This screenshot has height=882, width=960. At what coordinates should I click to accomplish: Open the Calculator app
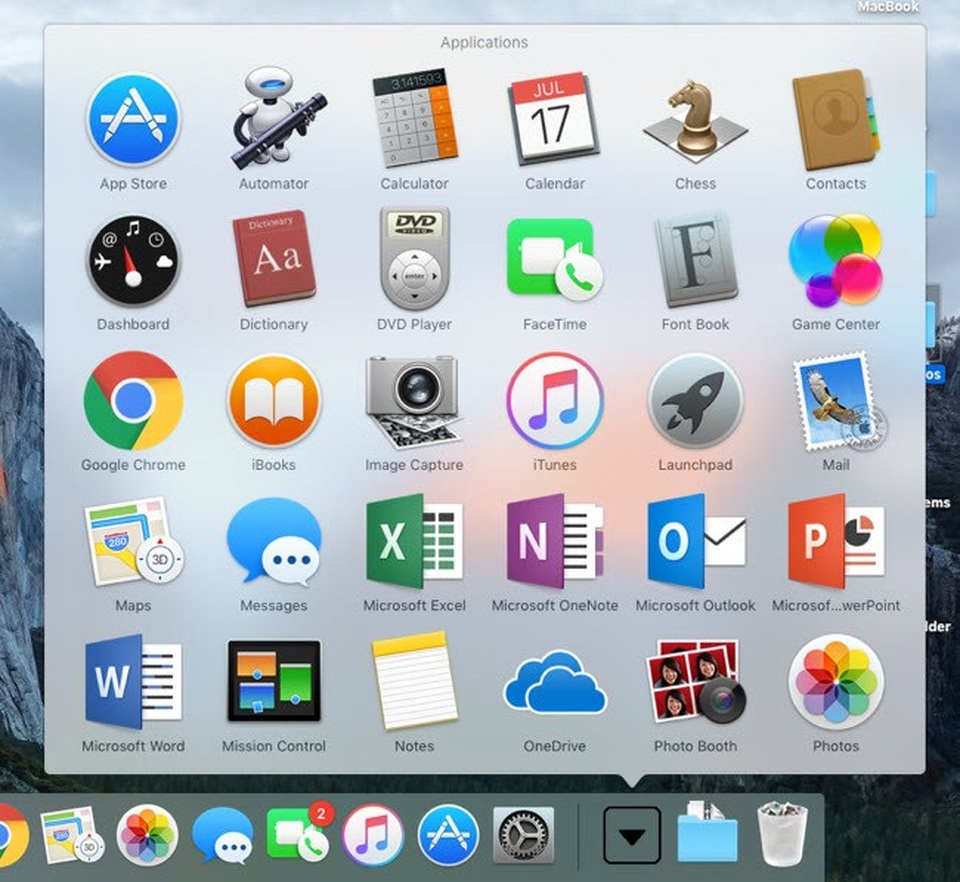[414, 118]
